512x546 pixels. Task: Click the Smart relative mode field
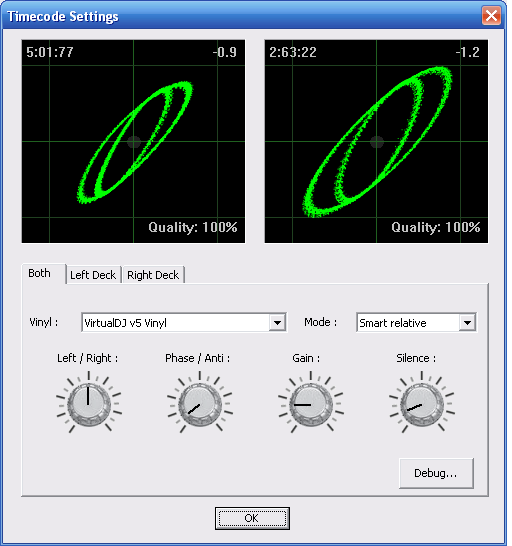[417, 322]
